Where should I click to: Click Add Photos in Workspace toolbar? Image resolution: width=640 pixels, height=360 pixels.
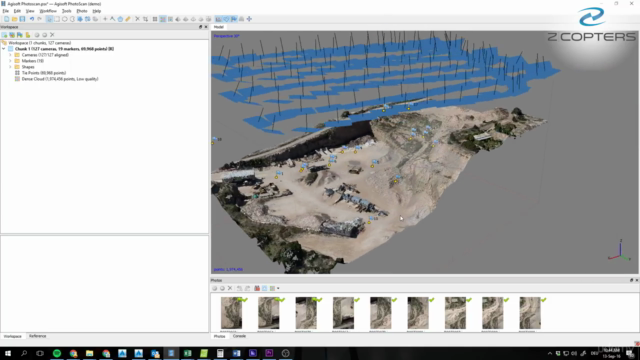[x=12, y=35]
